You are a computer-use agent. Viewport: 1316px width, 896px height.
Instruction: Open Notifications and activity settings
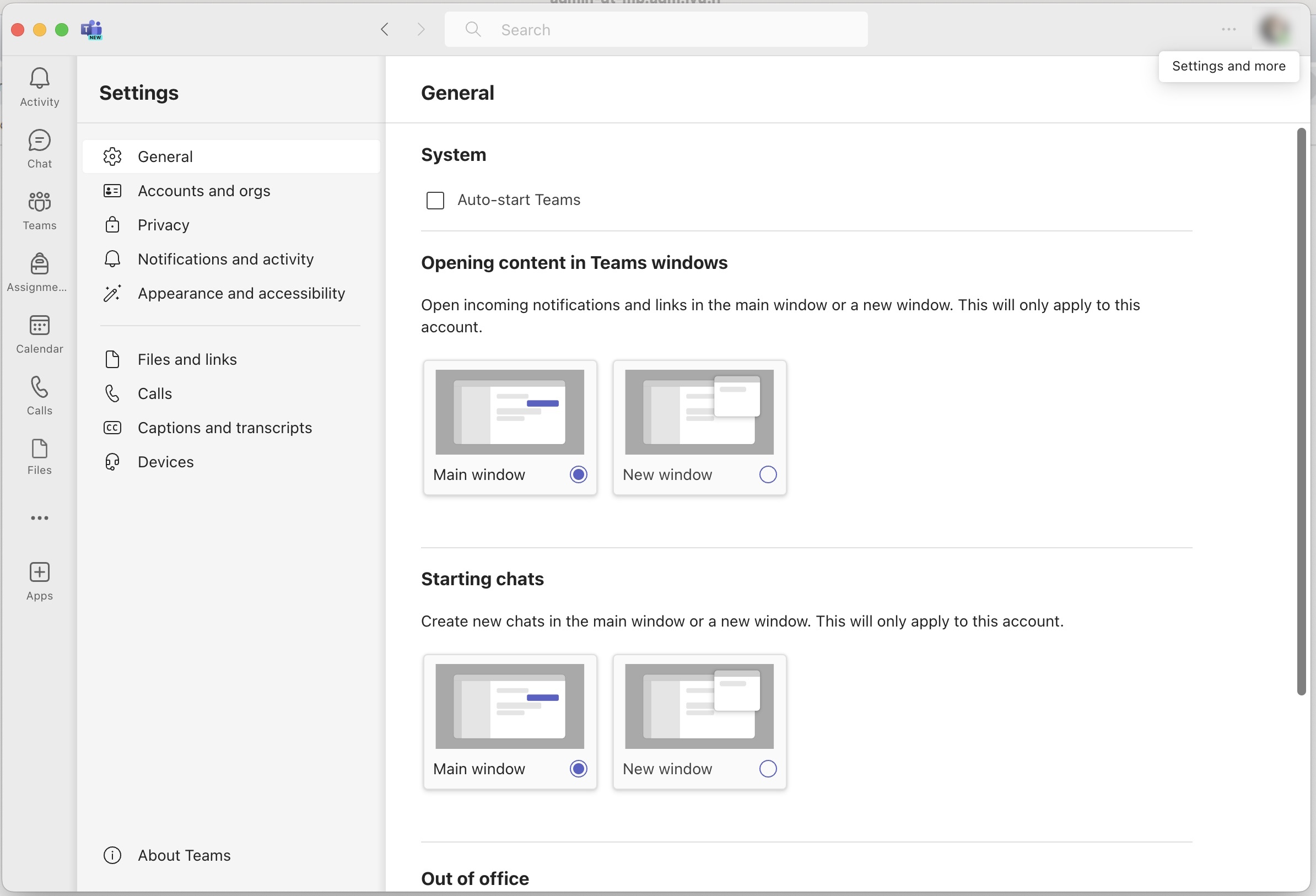pyautogui.click(x=225, y=259)
